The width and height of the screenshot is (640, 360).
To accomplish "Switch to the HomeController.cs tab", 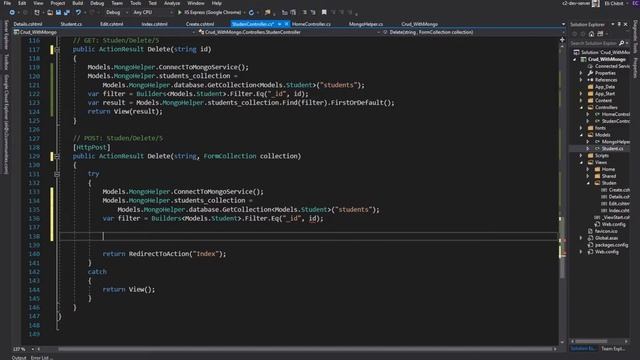I will 311,24.
